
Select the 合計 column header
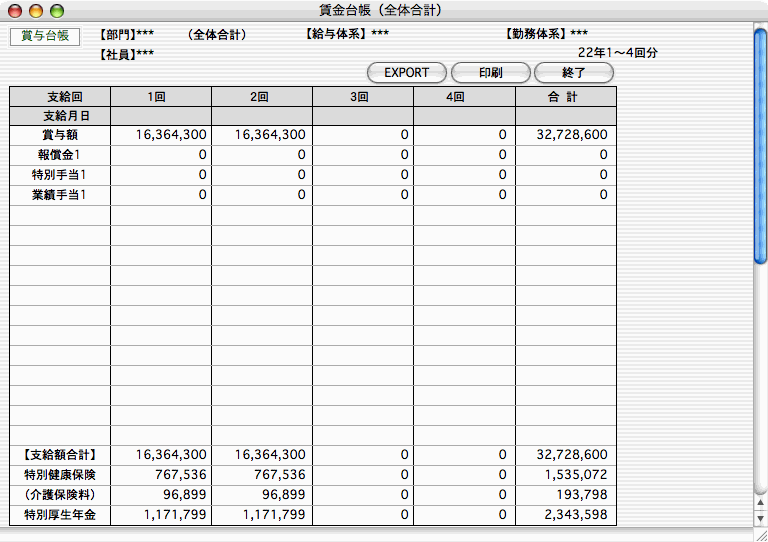(x=565, y=97)
